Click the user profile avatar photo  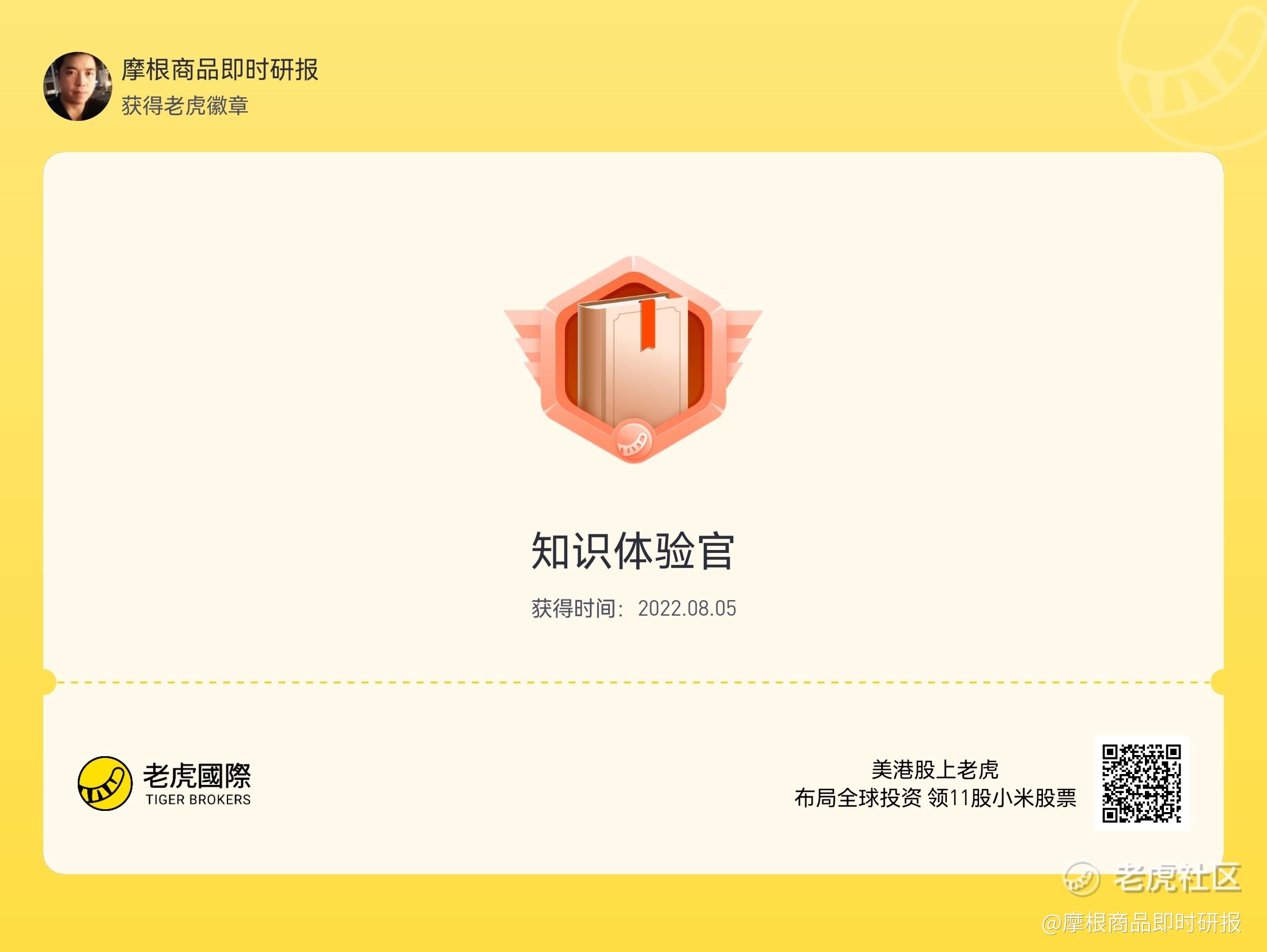(78, 86)
